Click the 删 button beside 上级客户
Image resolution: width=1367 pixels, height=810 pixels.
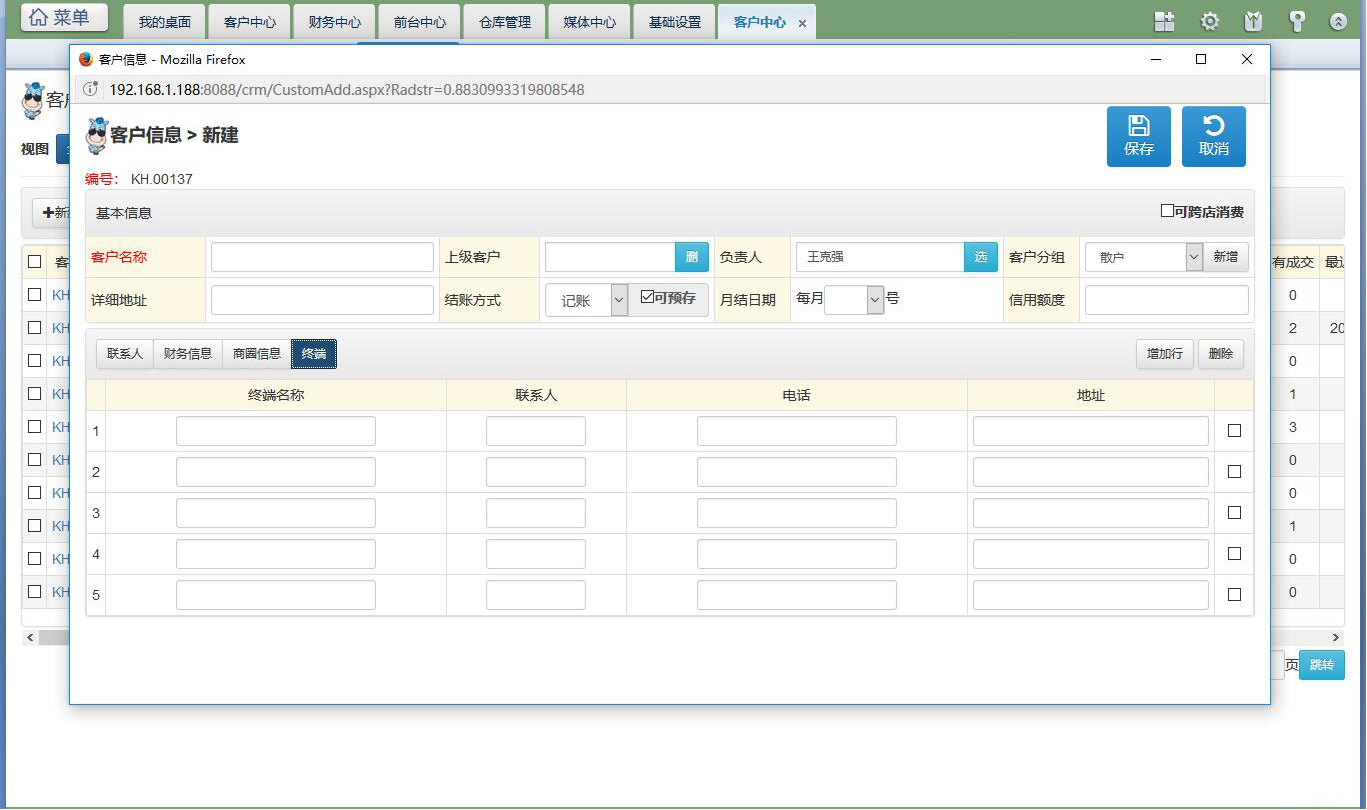coord(692,257)
